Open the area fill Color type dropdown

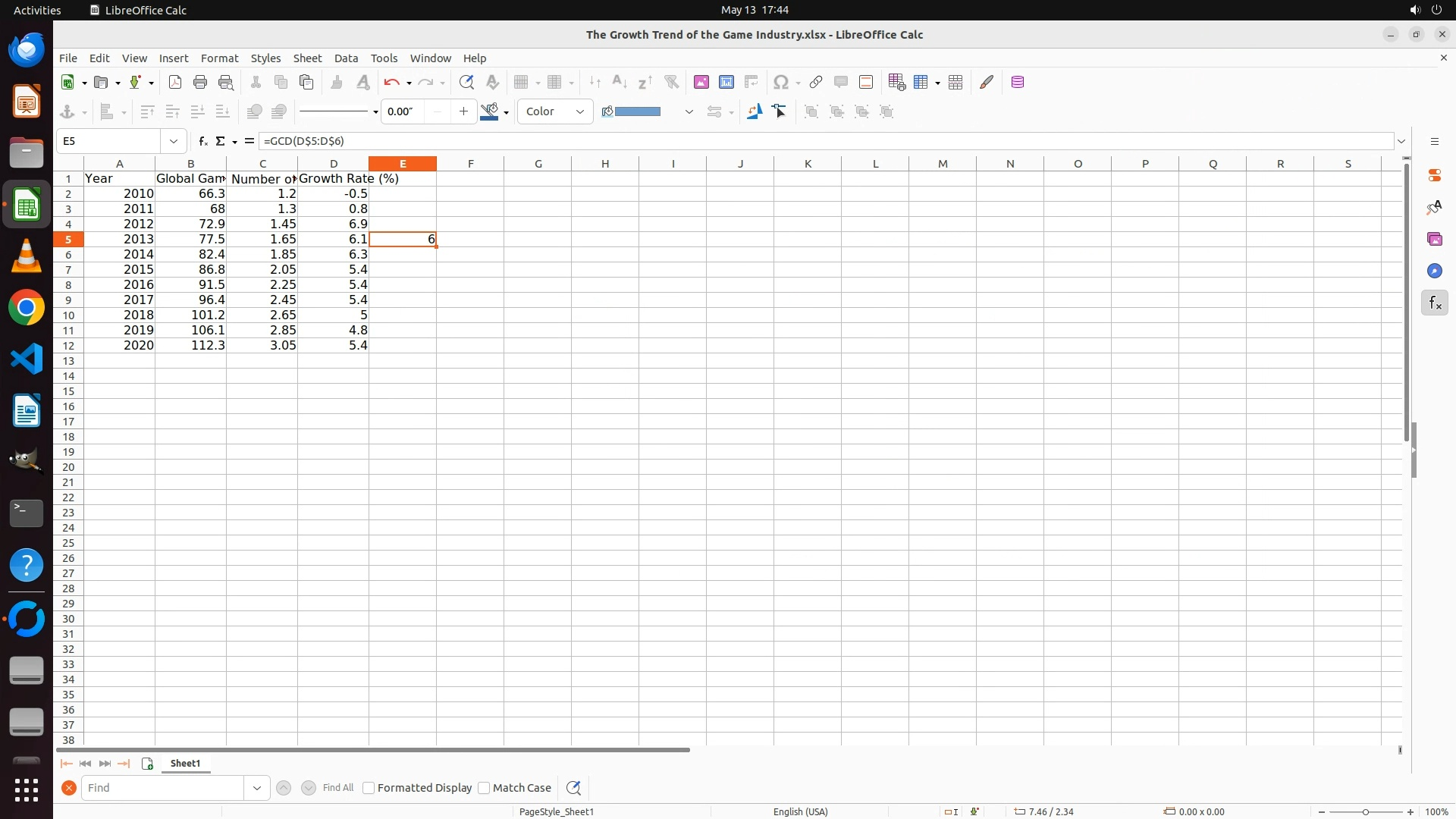(x=555, y=112)
